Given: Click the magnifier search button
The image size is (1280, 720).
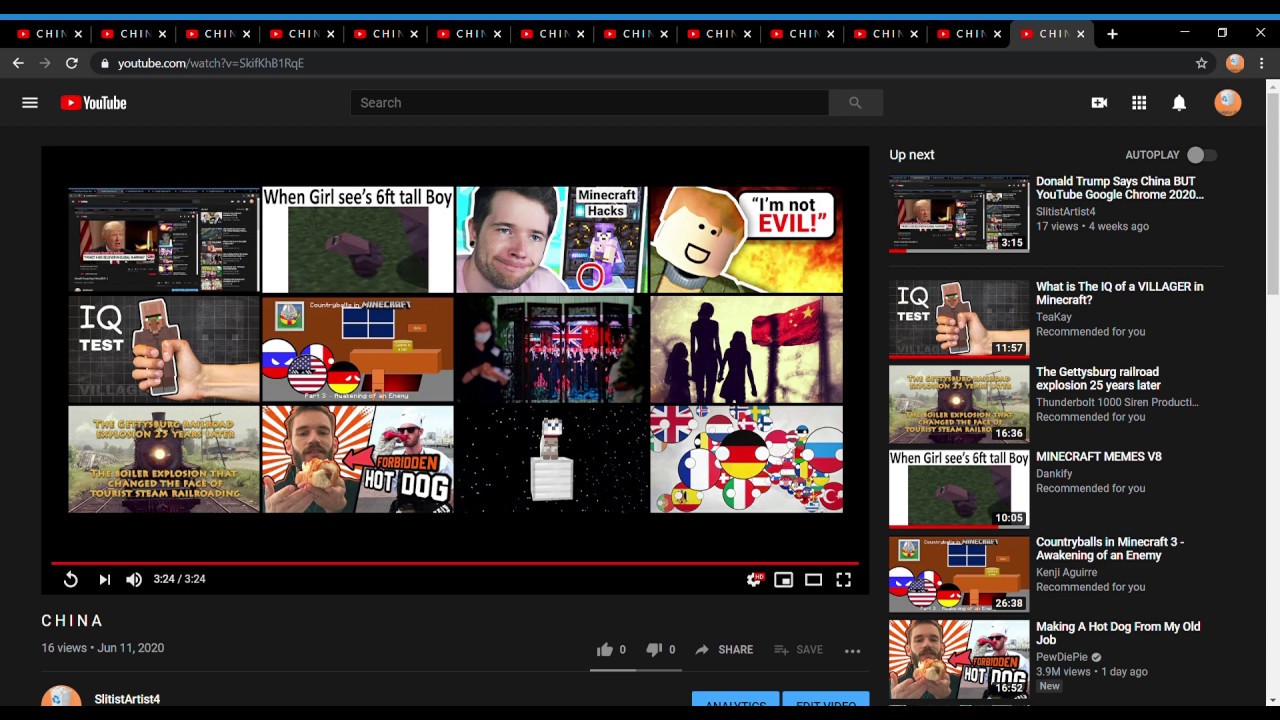Looking at the screenshot, I should point(855,102).
